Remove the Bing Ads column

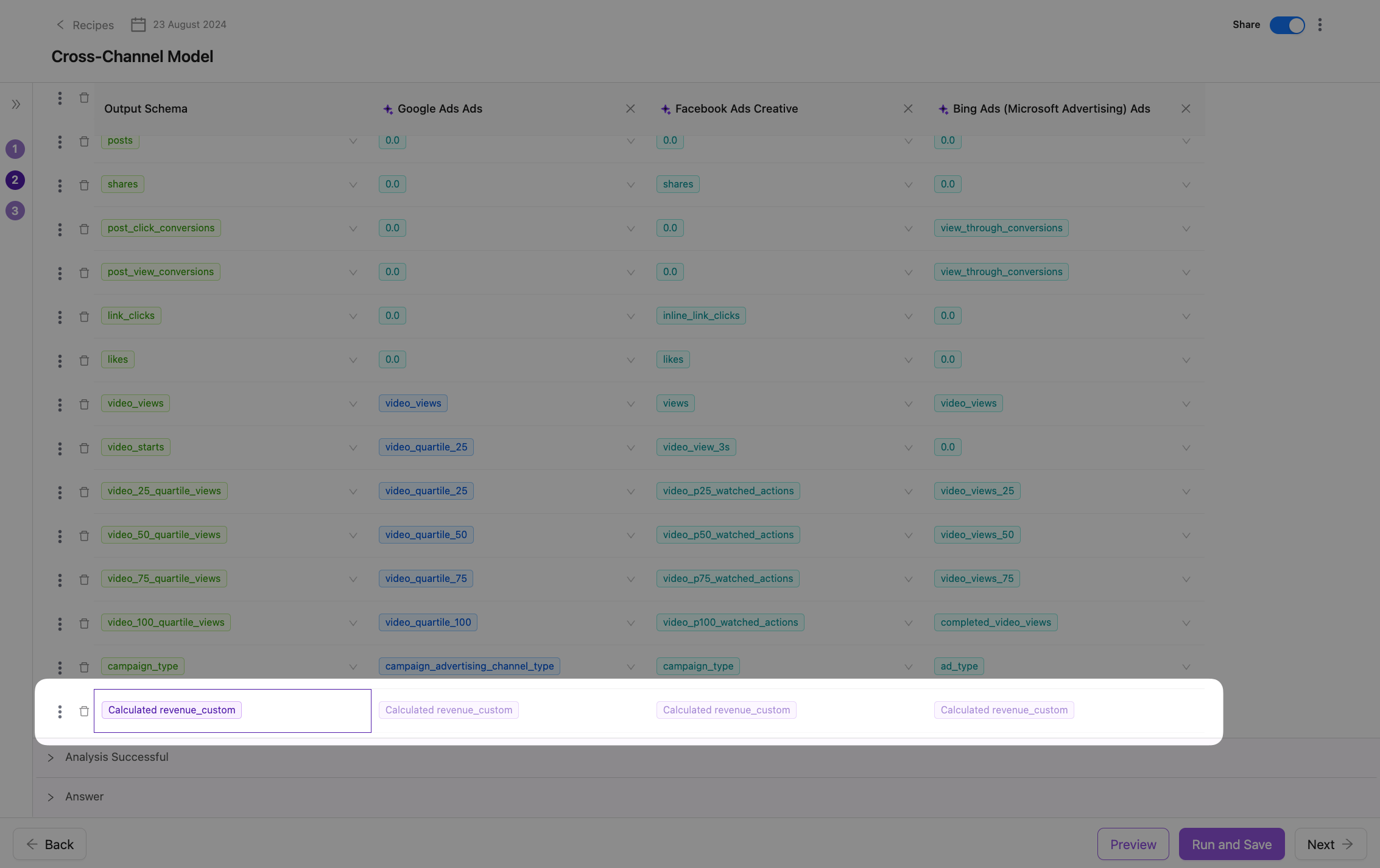[x=1186, y=109]
